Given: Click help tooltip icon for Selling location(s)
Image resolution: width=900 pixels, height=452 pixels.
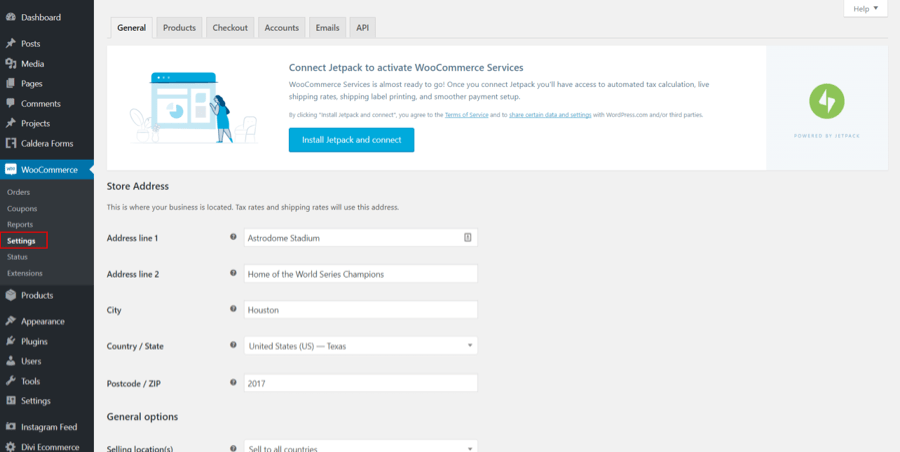Looking at the screenshot, I should click(233, 448).
